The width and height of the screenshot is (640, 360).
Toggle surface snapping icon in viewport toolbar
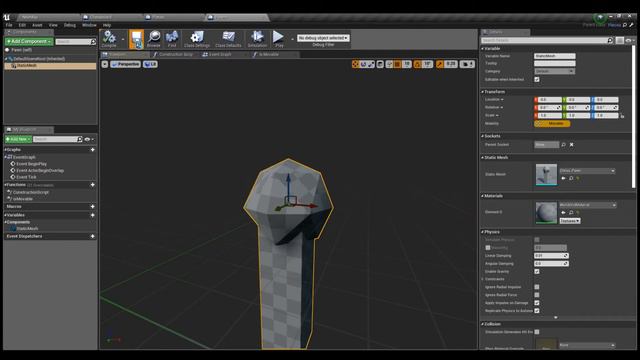(389, 64)
